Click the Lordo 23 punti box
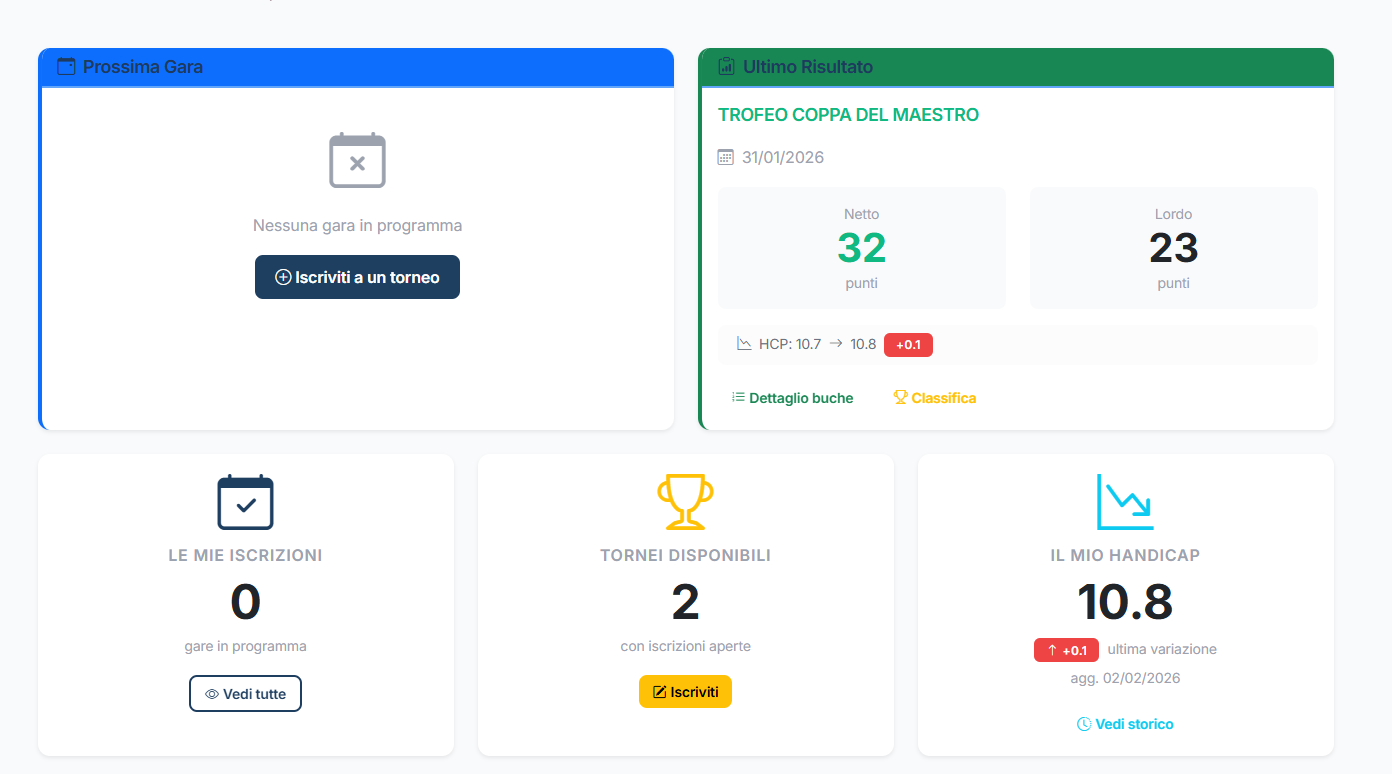Image resolution: width=1392 pixels, height=774 pixels. [1173, 248]
